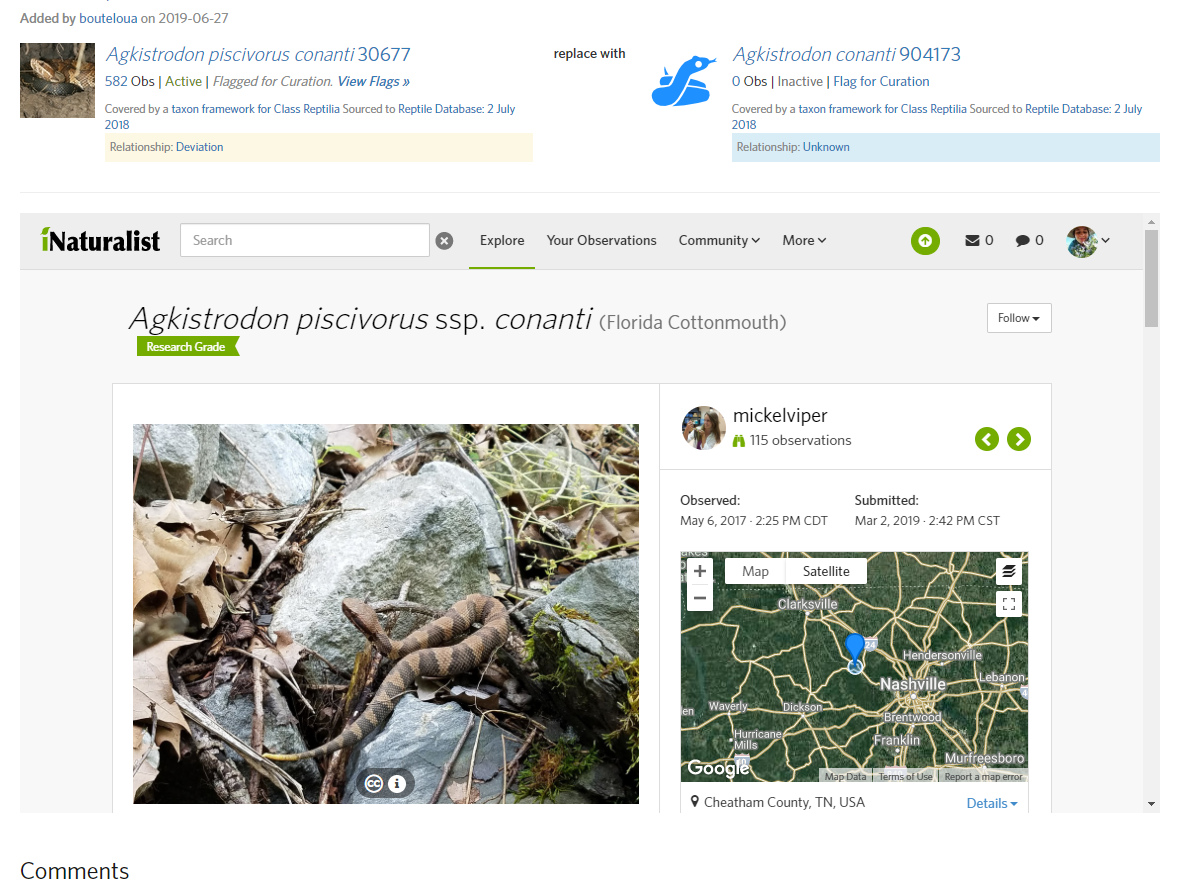
Task: Open left taxon framework for Class Reptilia link
Action: tap(256, 109)
